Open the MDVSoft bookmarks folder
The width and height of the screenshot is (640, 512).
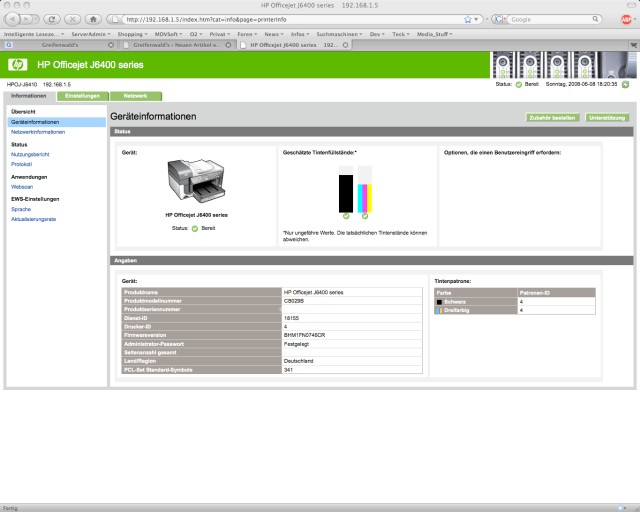169,34
